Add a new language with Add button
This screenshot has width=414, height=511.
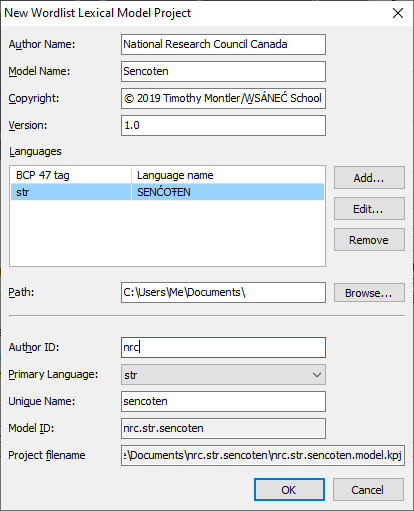point(369,178)
